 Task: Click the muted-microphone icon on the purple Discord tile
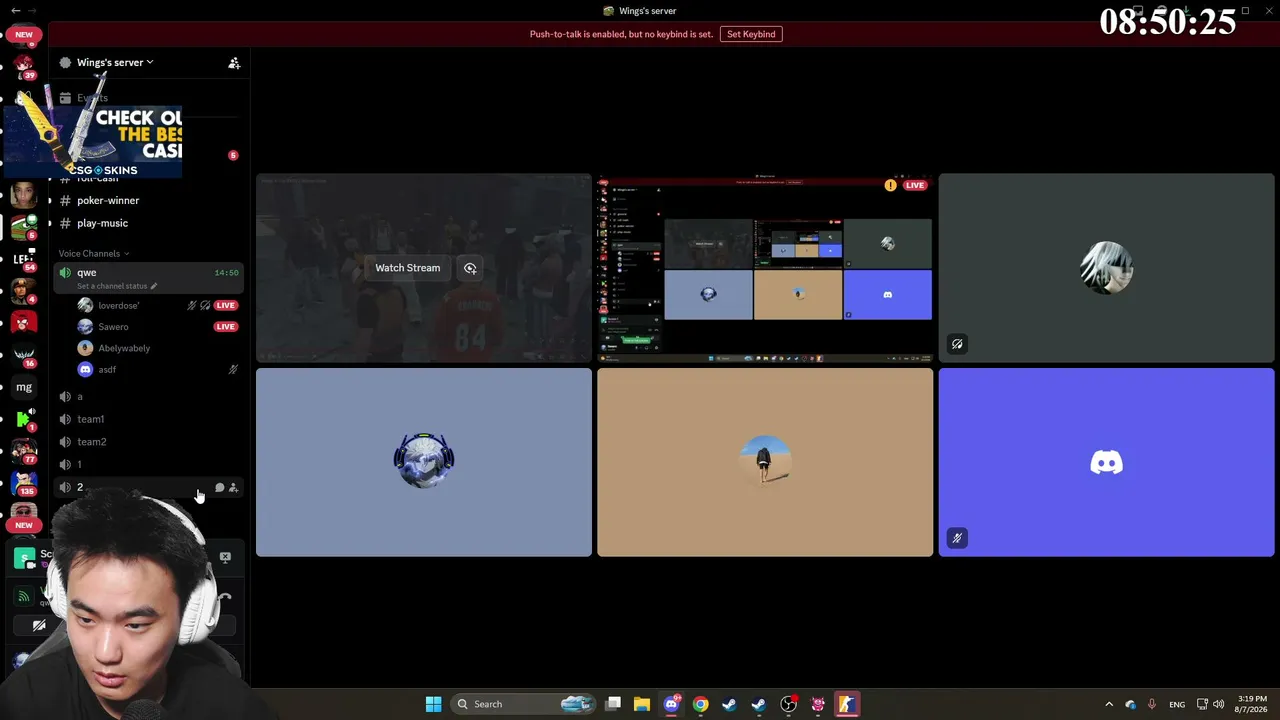957,538
